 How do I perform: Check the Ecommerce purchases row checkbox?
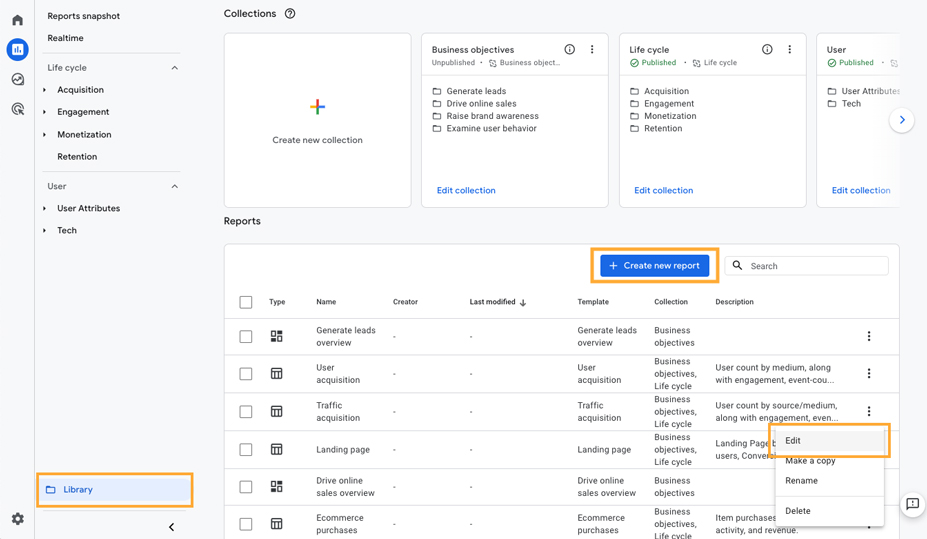click(246, 524)
